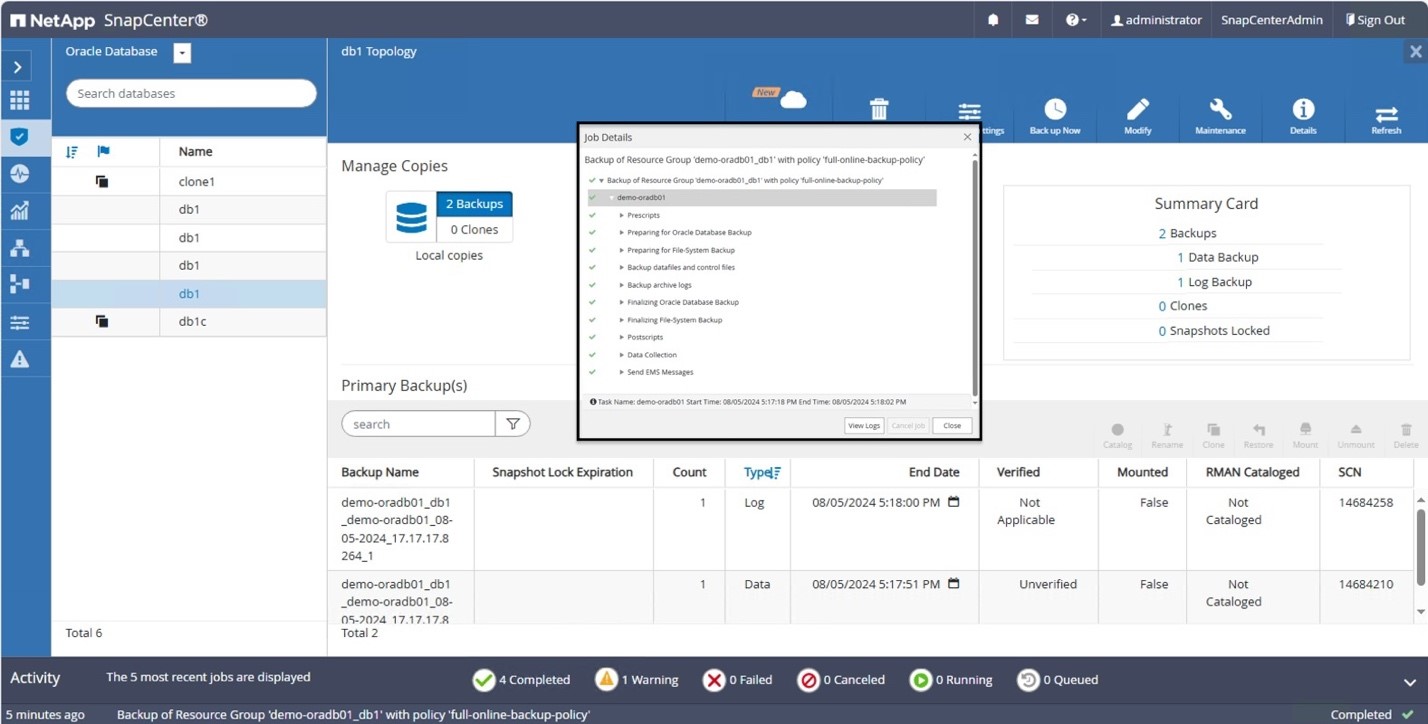1428x724 pixels.
Task: Select the db1c database row
Action: (189, 322)
